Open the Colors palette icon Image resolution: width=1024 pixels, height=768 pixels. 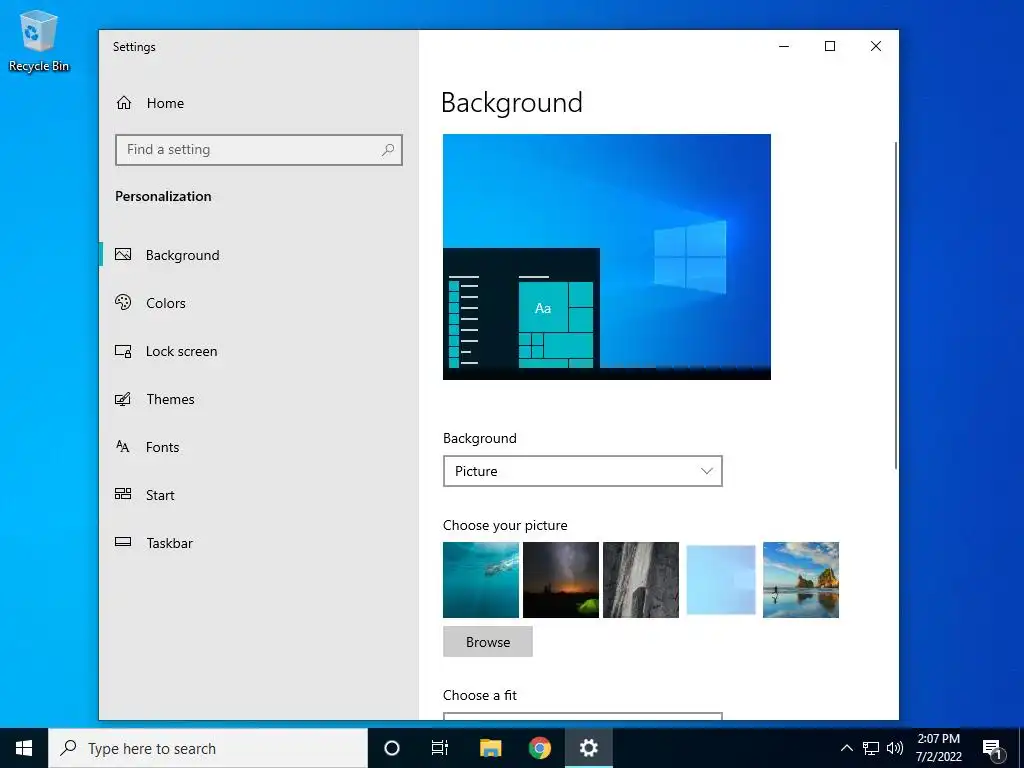tap(123, 302)
